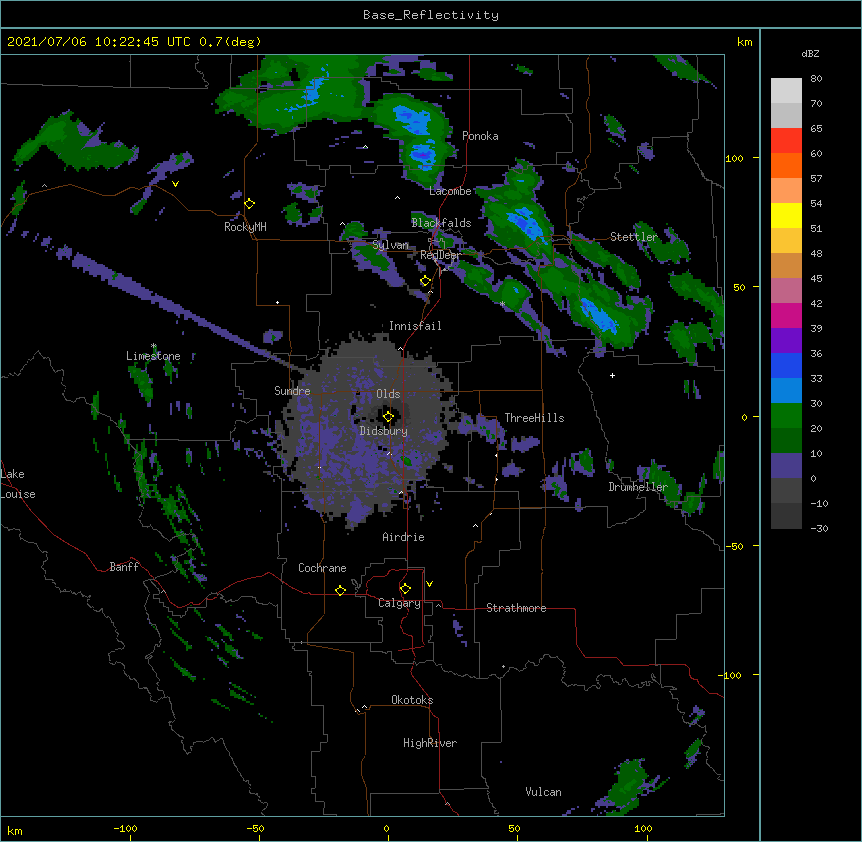
Task: Click the Innisfail label
Action: coord(415,326)
